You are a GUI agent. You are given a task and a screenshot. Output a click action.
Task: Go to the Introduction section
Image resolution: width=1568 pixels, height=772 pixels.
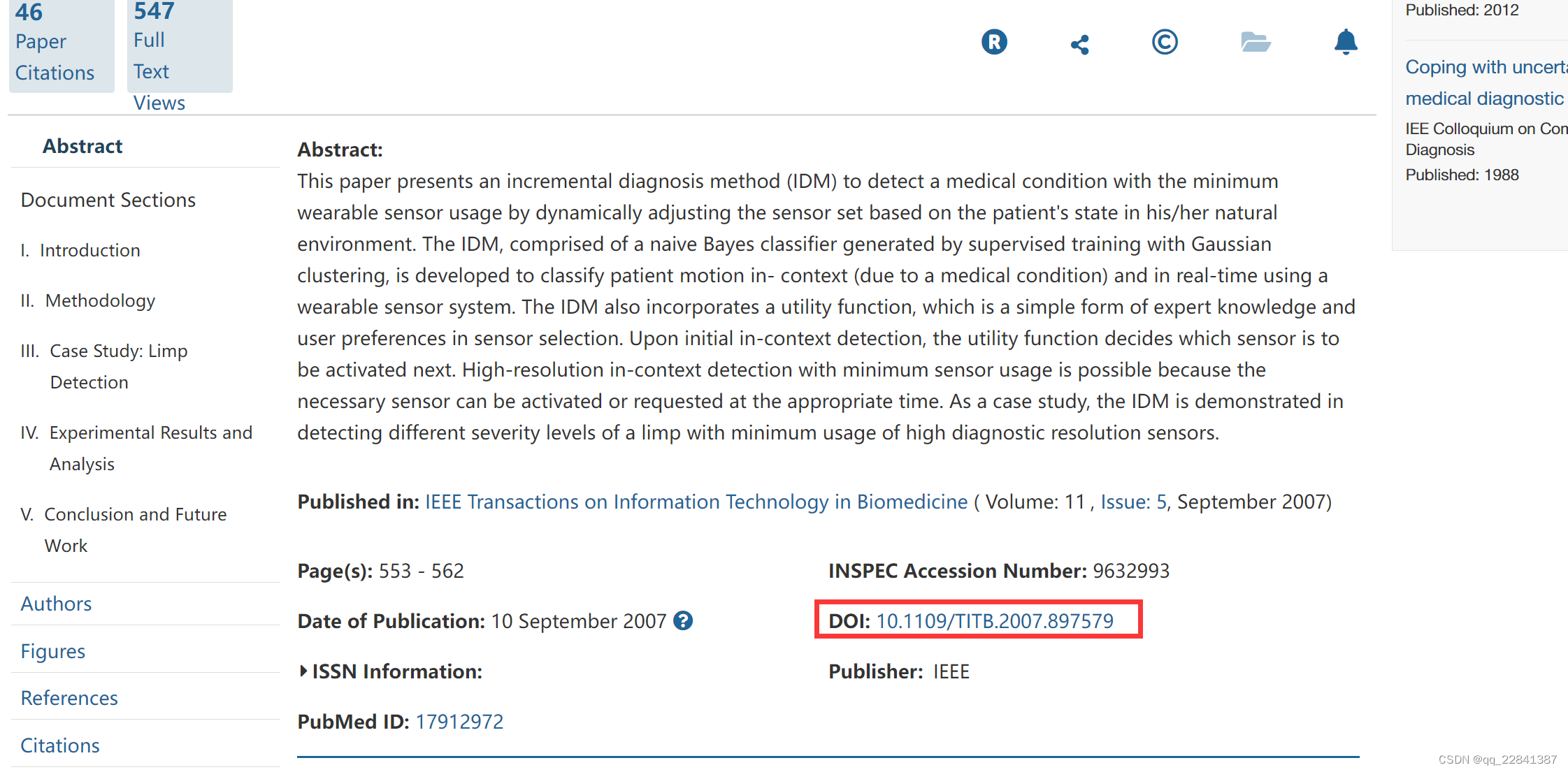pos(89,250)
